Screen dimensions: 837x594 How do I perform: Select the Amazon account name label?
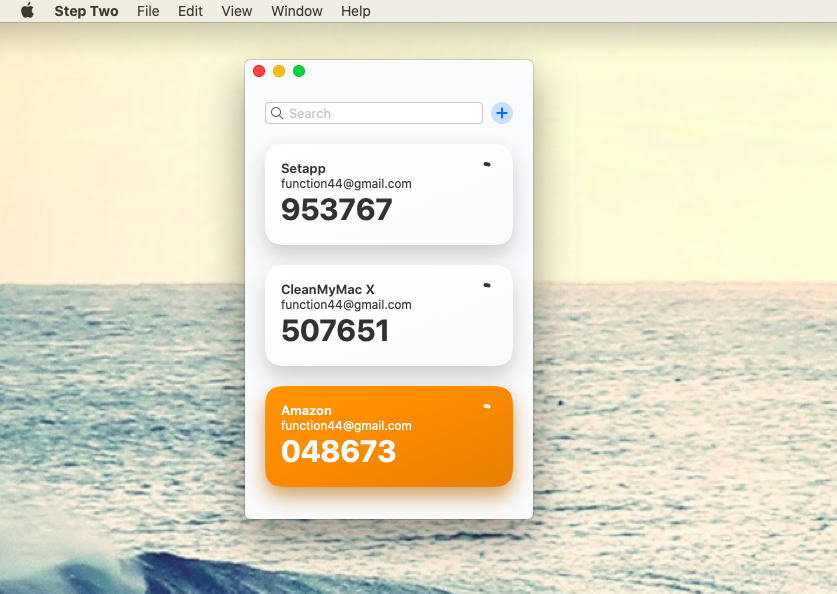point(306,410)
